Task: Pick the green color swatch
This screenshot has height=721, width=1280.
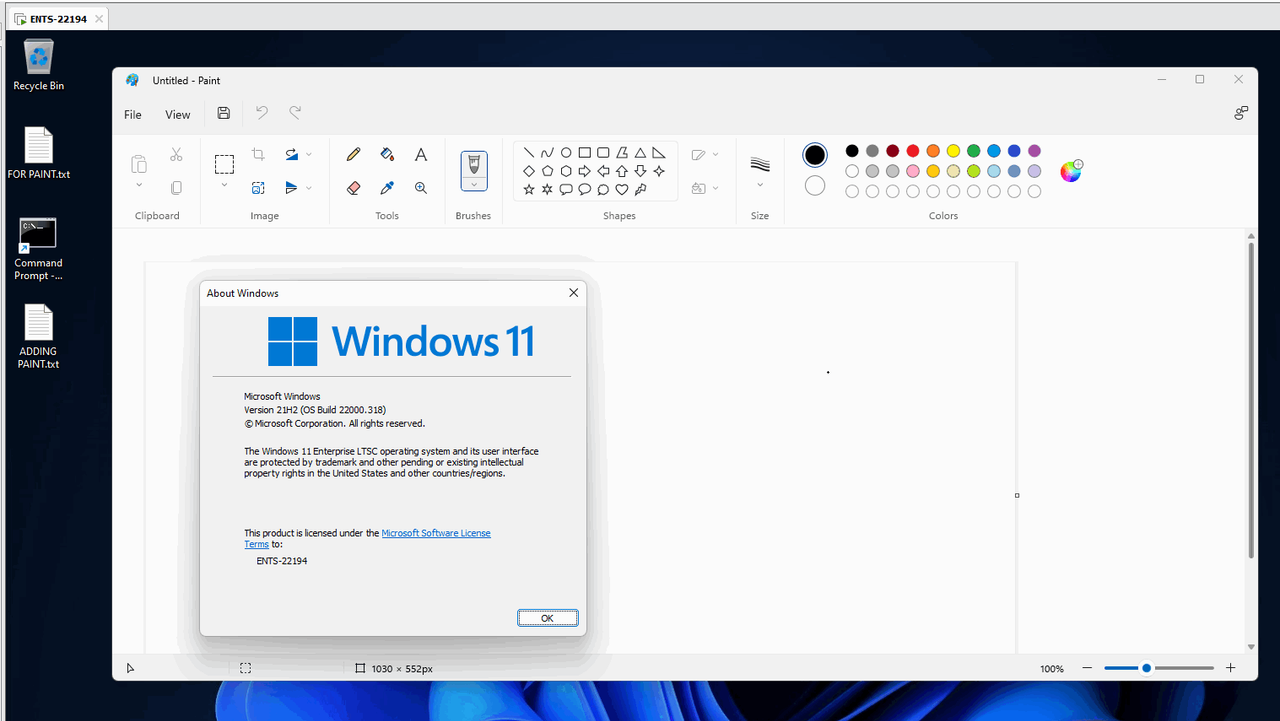Action: 973,151
